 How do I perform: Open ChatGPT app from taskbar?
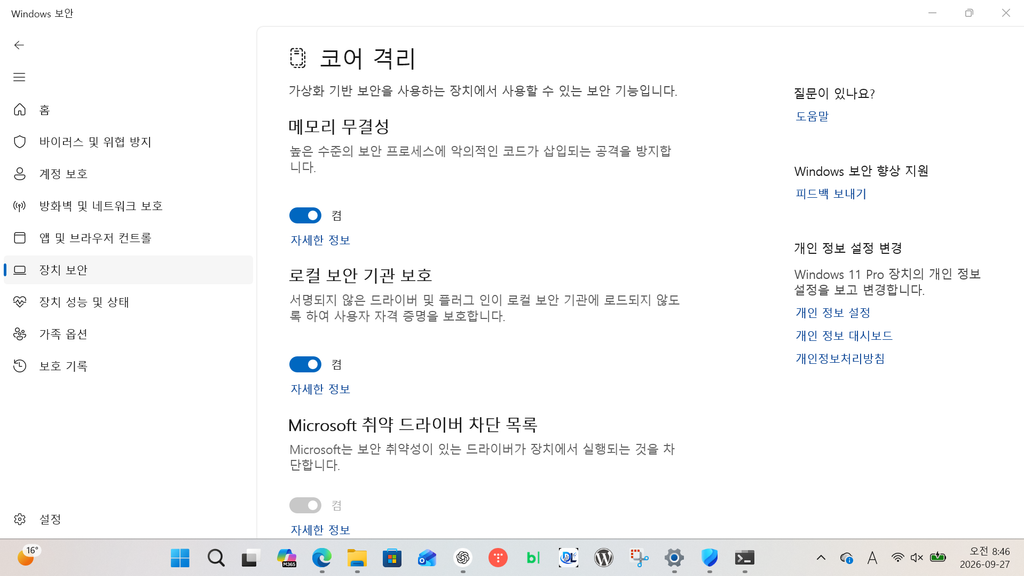(x=462, y=558)
